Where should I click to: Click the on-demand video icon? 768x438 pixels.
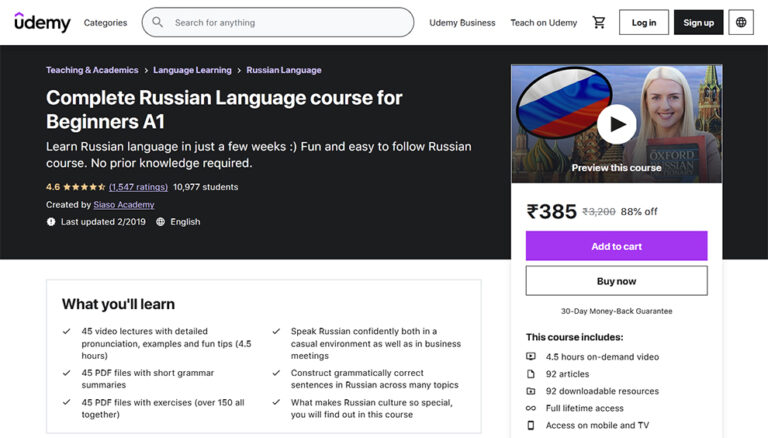pos(531,357)
